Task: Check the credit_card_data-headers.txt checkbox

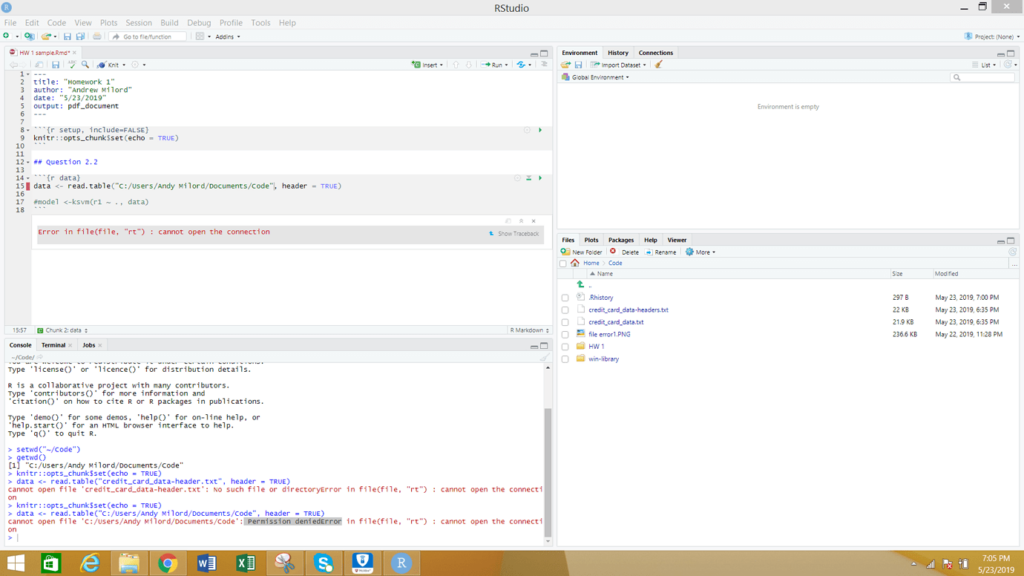Action: 566,310
